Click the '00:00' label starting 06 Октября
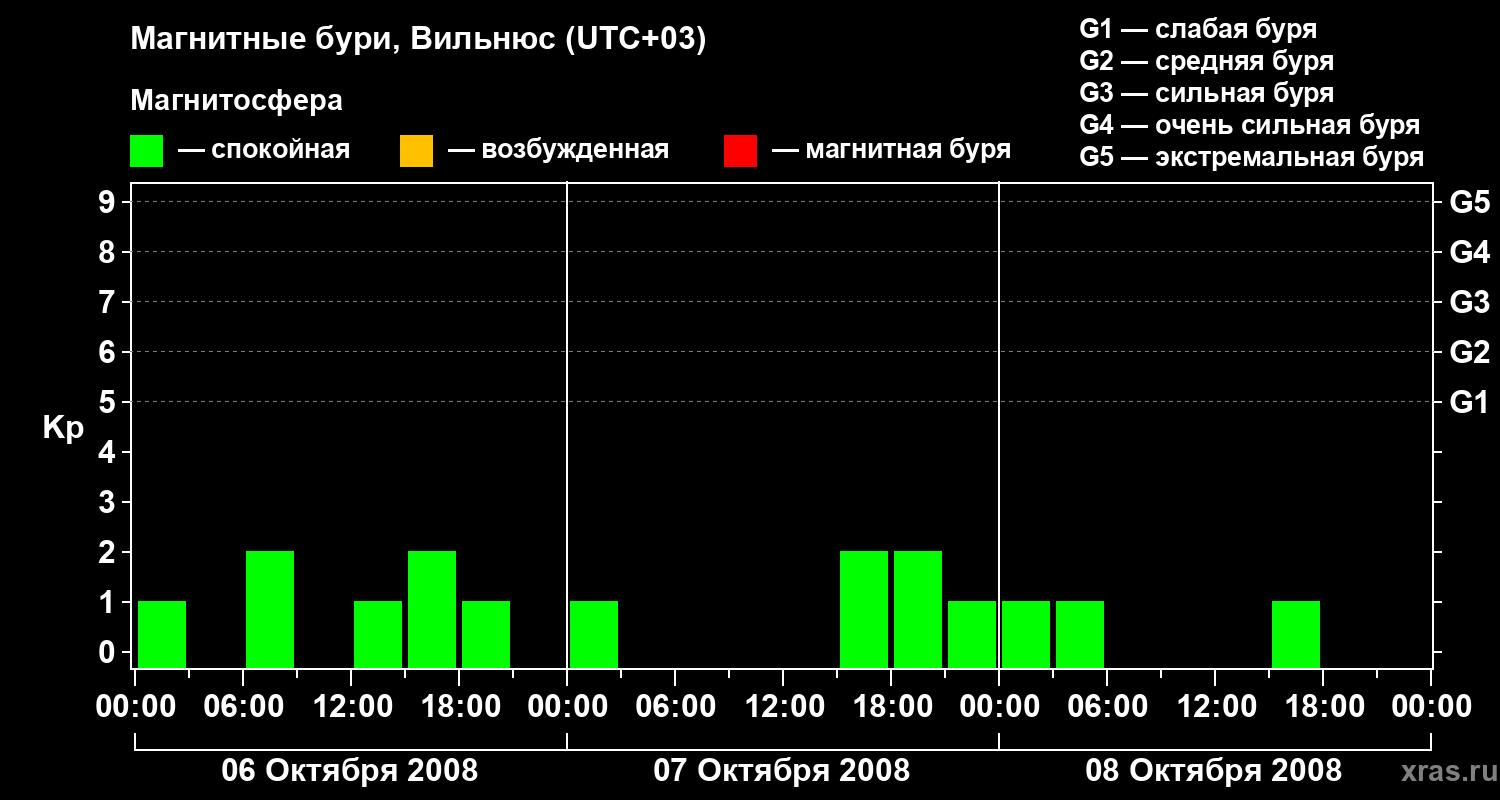 (x=135, y=707)
